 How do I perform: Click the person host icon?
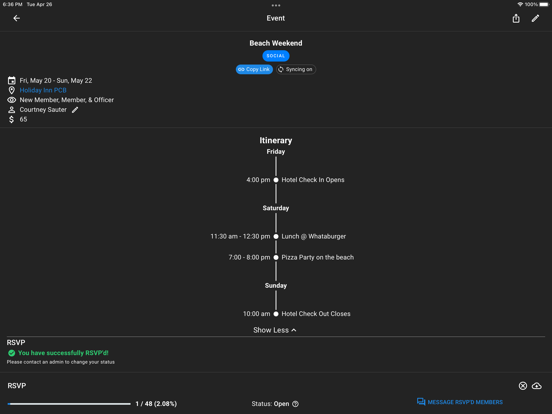point(12,109)
